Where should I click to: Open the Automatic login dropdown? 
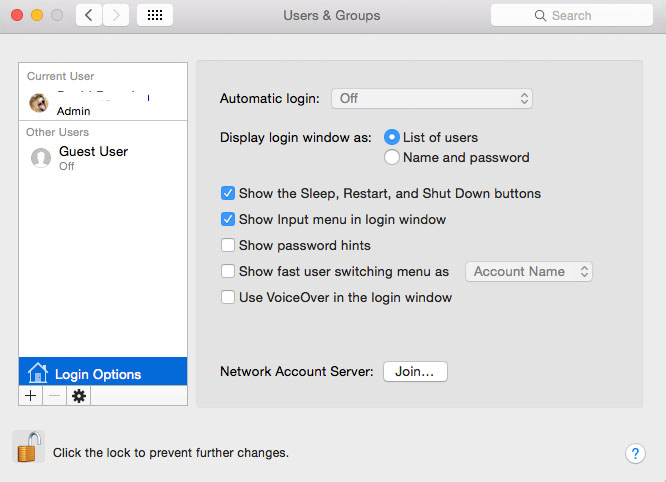click(x=432, y=99)
